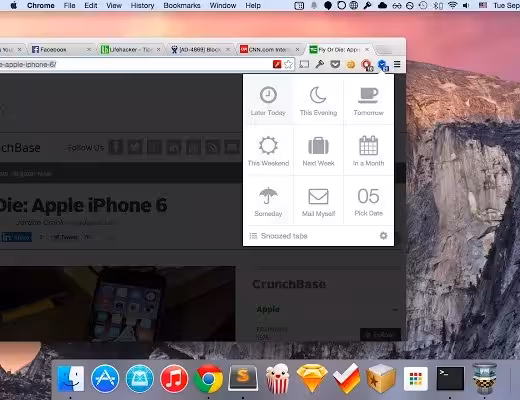The height and width of the screenshot is (400, 520).
Task: Switch to the Facebook tab
Action: pyautogui.click(x=61, y=50)
